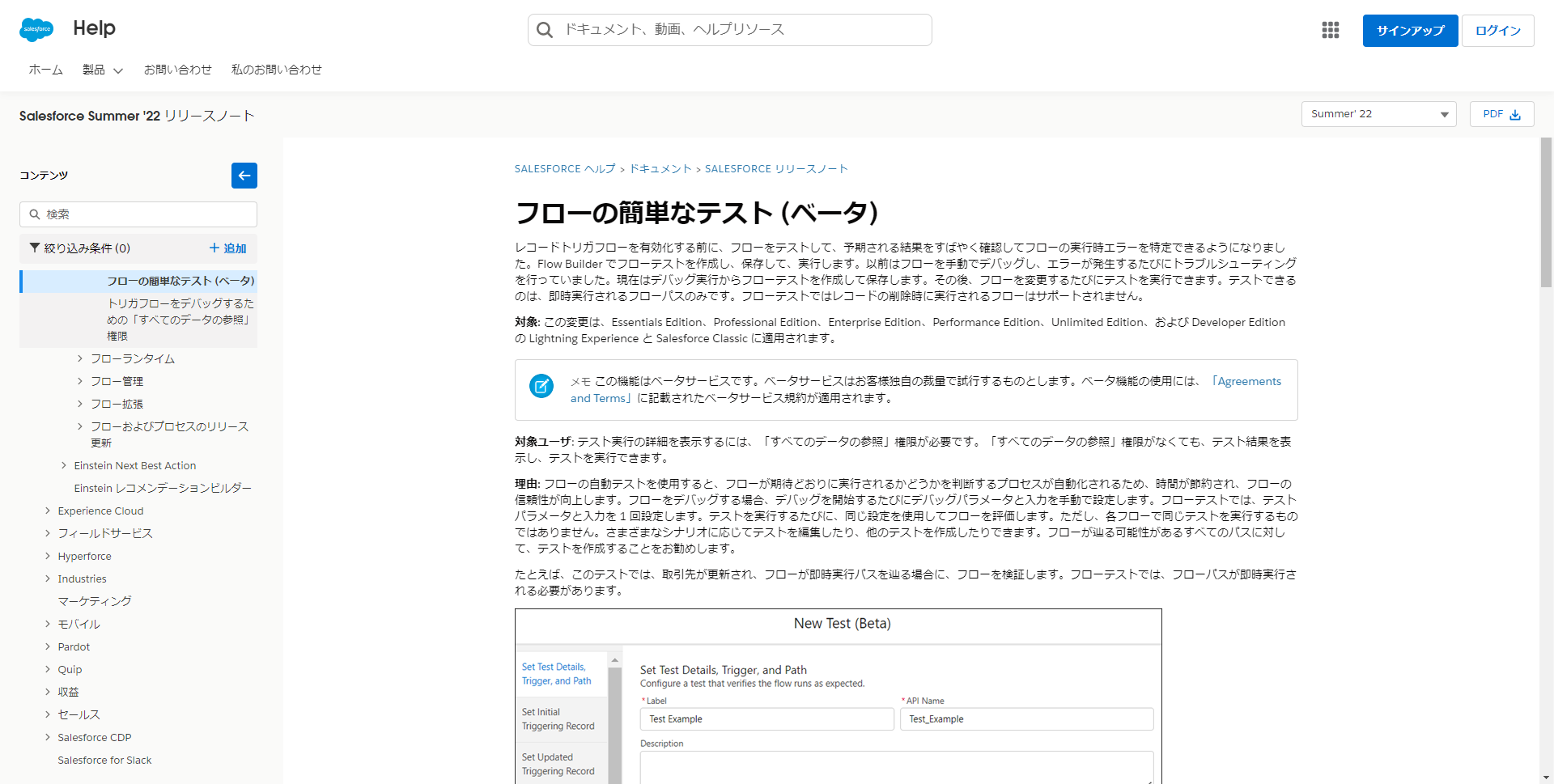Click the sidebar 検索 magnifier icon
The image size is (1554, 784).
pyautogui.click(x=35, y=214)
